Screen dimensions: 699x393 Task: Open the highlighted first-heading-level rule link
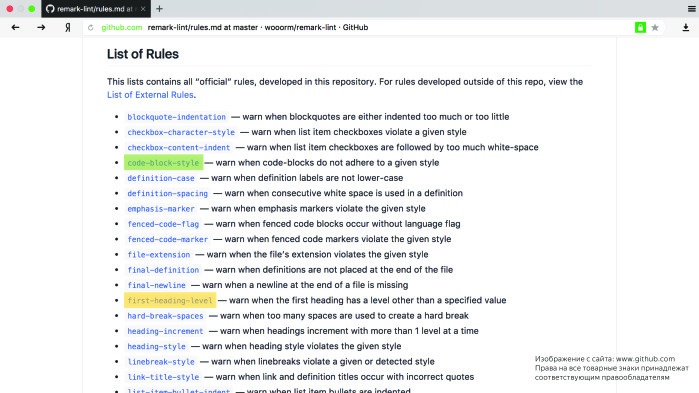170,300
